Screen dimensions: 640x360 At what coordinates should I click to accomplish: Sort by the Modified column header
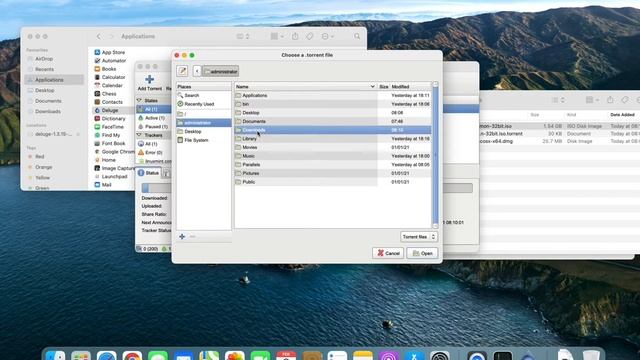click(x=410, y=87)
